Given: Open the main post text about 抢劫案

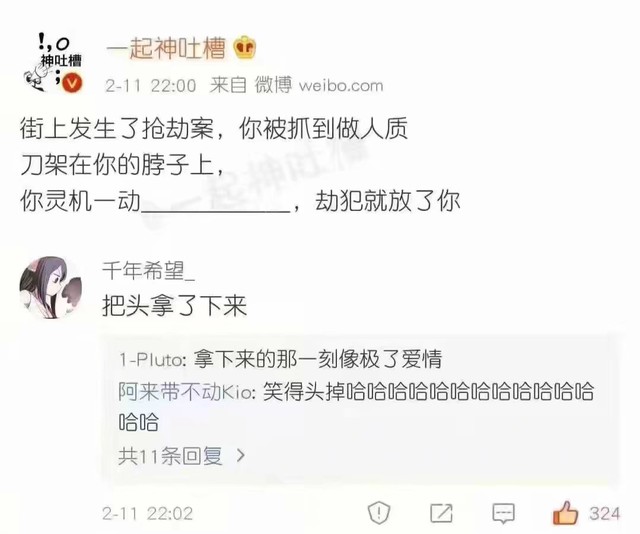Looking at the screenshot, I should (240, 165).
